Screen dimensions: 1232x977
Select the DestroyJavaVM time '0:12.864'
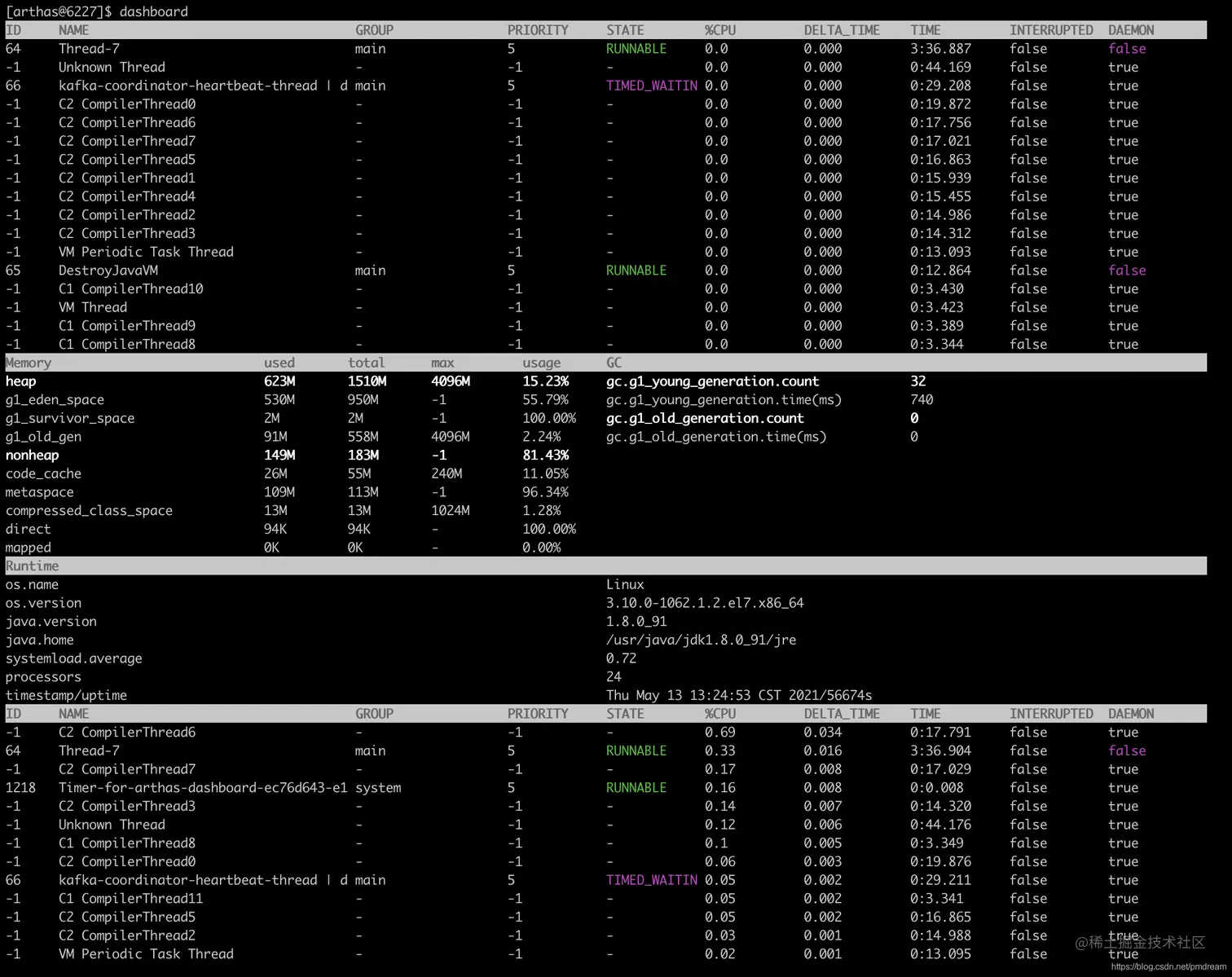pos(940,271)
